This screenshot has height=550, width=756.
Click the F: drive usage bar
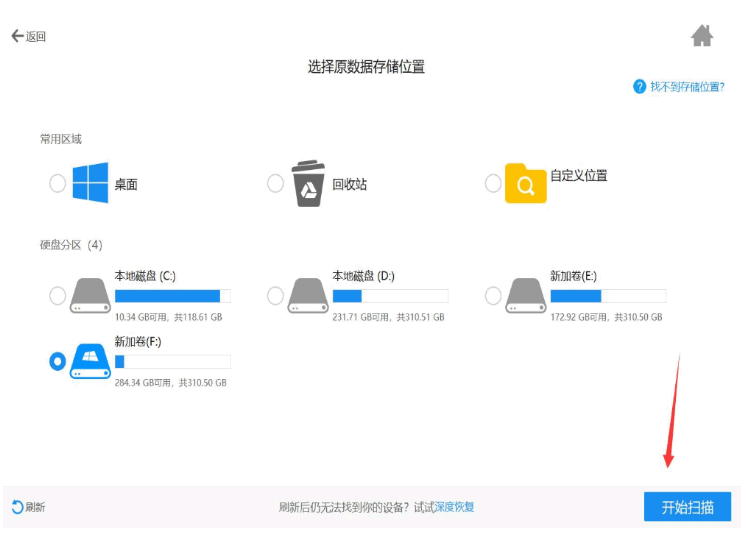tap(173, 361)
